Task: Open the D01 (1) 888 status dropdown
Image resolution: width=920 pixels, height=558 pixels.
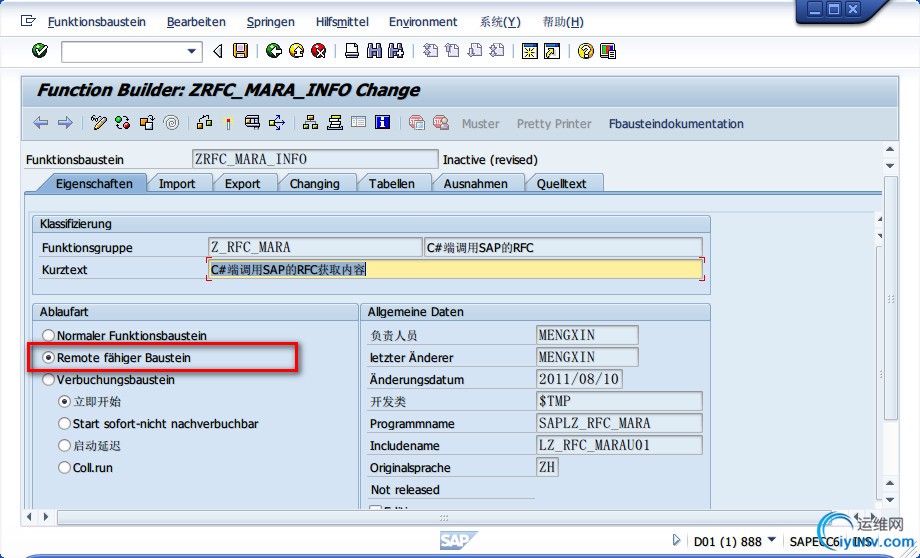Action: [772, 540]
